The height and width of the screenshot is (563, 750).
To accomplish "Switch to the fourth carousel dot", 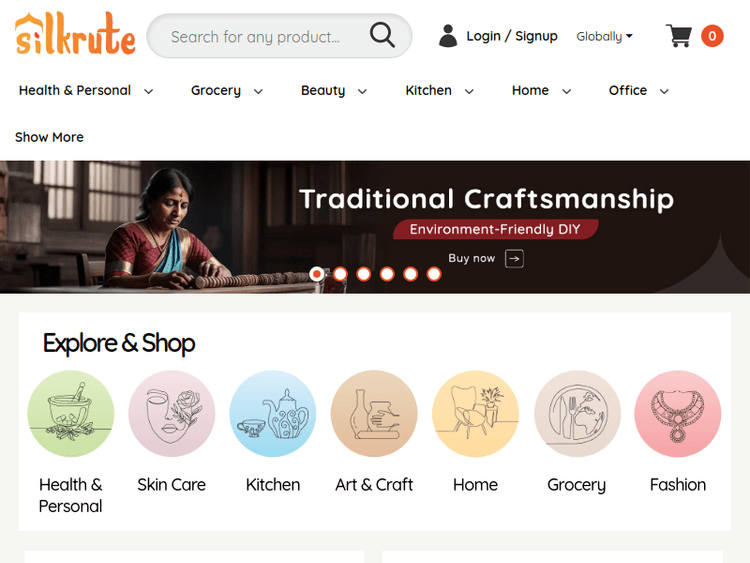I will click(387, 274).
